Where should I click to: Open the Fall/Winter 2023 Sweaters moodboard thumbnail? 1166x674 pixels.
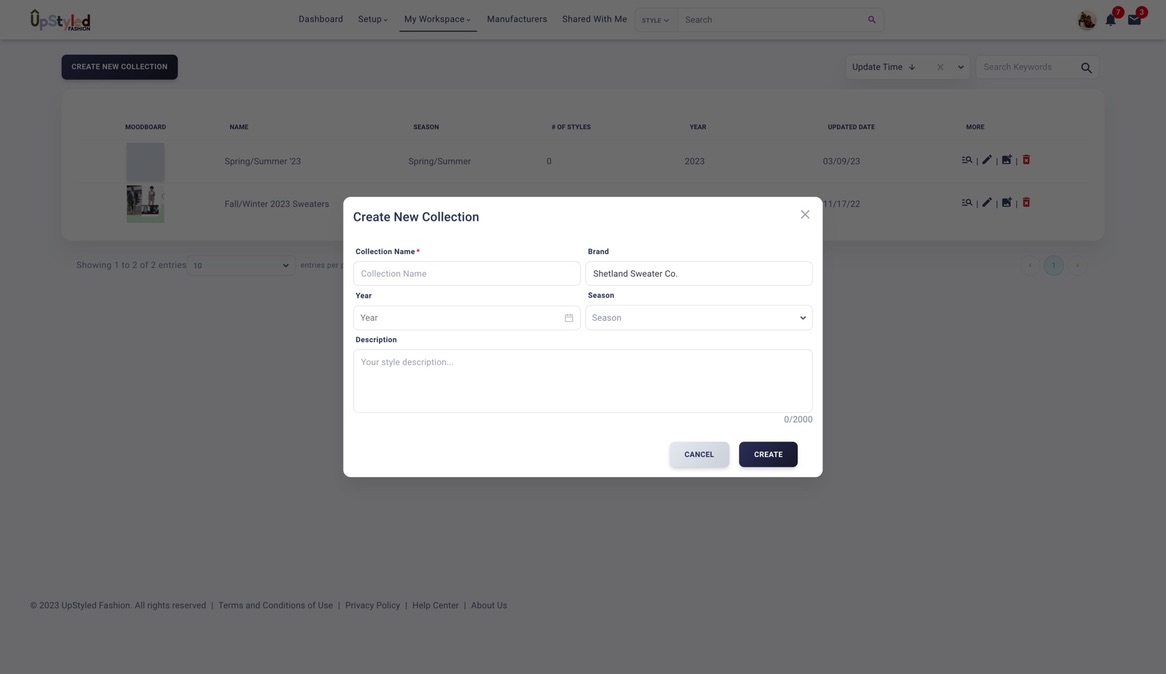click(x=145, y=204)
